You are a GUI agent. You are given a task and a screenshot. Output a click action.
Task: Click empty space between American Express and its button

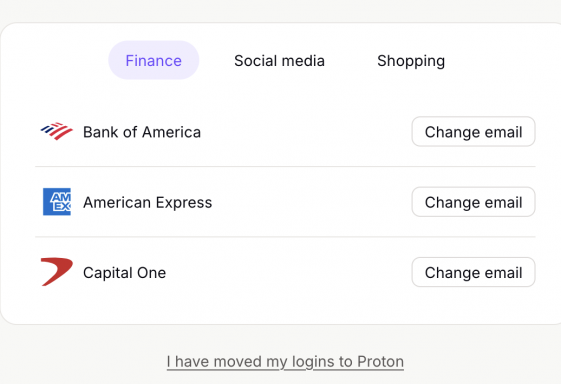point(311,202)
